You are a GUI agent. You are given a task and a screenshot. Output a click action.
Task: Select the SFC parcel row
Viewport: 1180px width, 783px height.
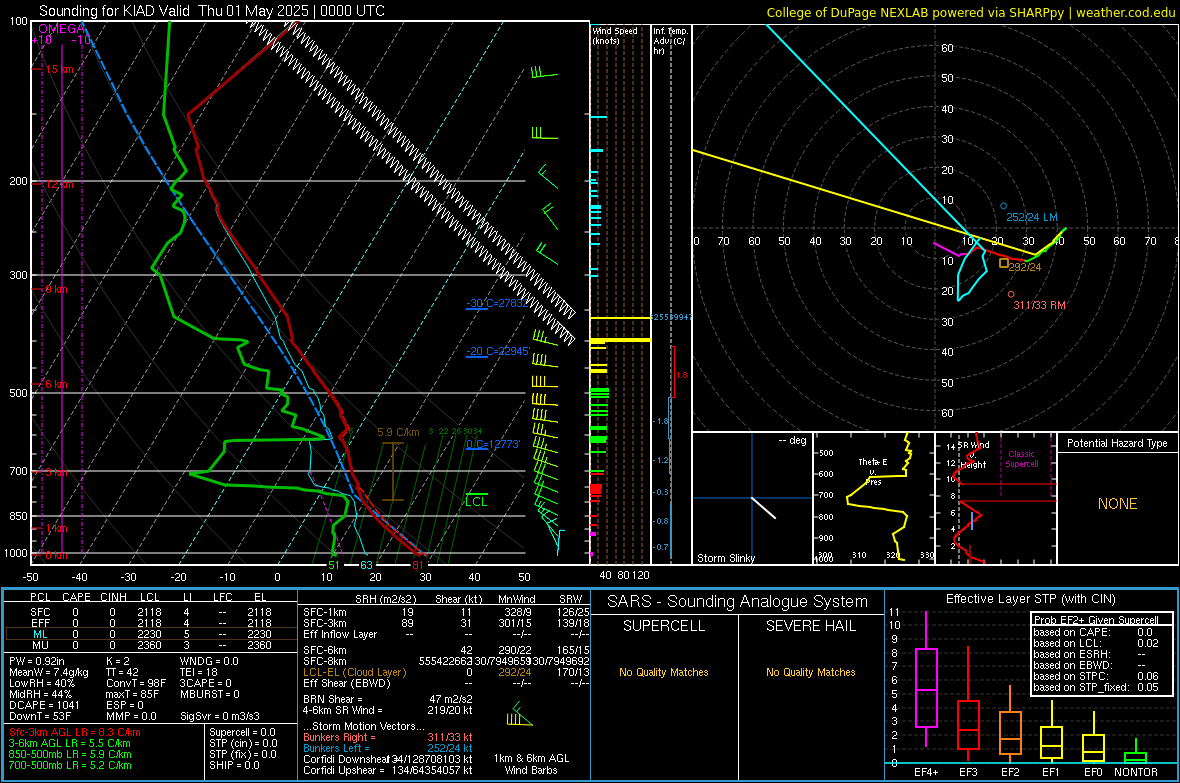pos(151,612)
